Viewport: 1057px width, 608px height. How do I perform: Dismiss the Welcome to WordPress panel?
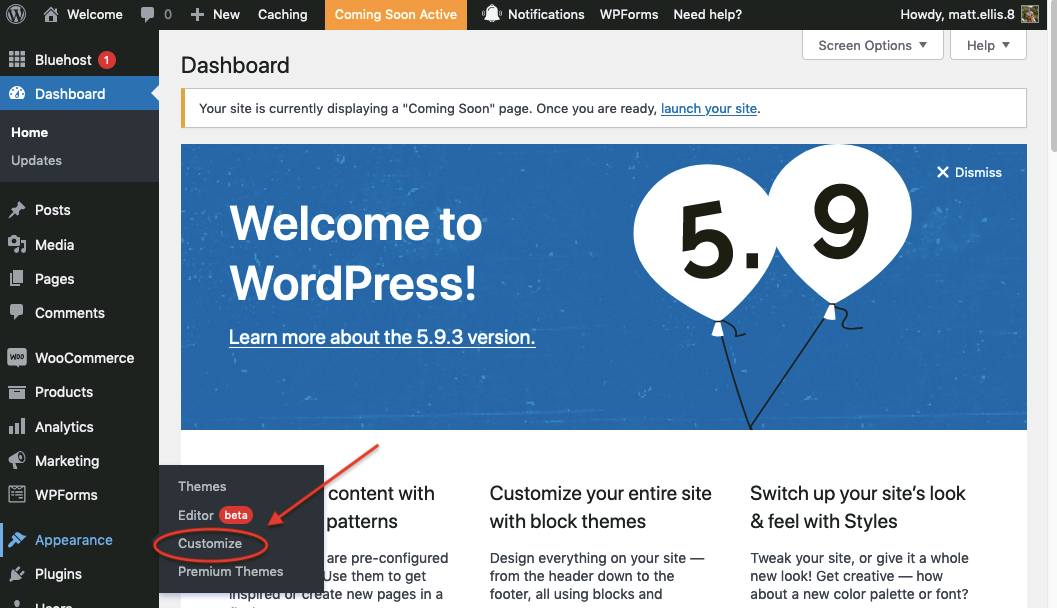(969, 172)
